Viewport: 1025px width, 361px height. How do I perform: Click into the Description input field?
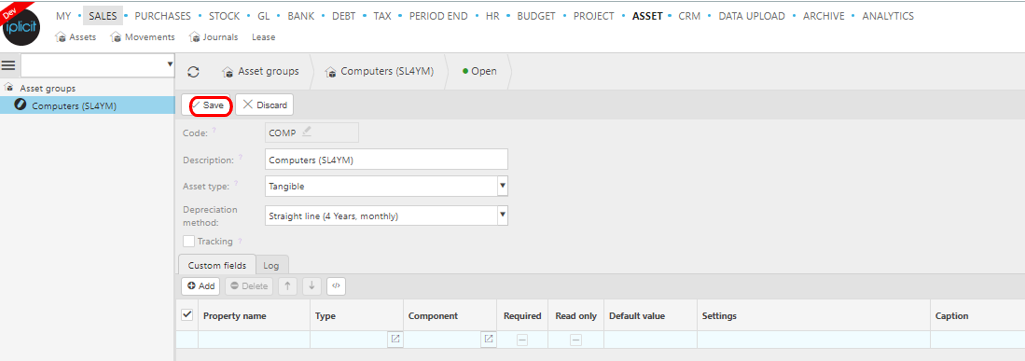[386, 160]
